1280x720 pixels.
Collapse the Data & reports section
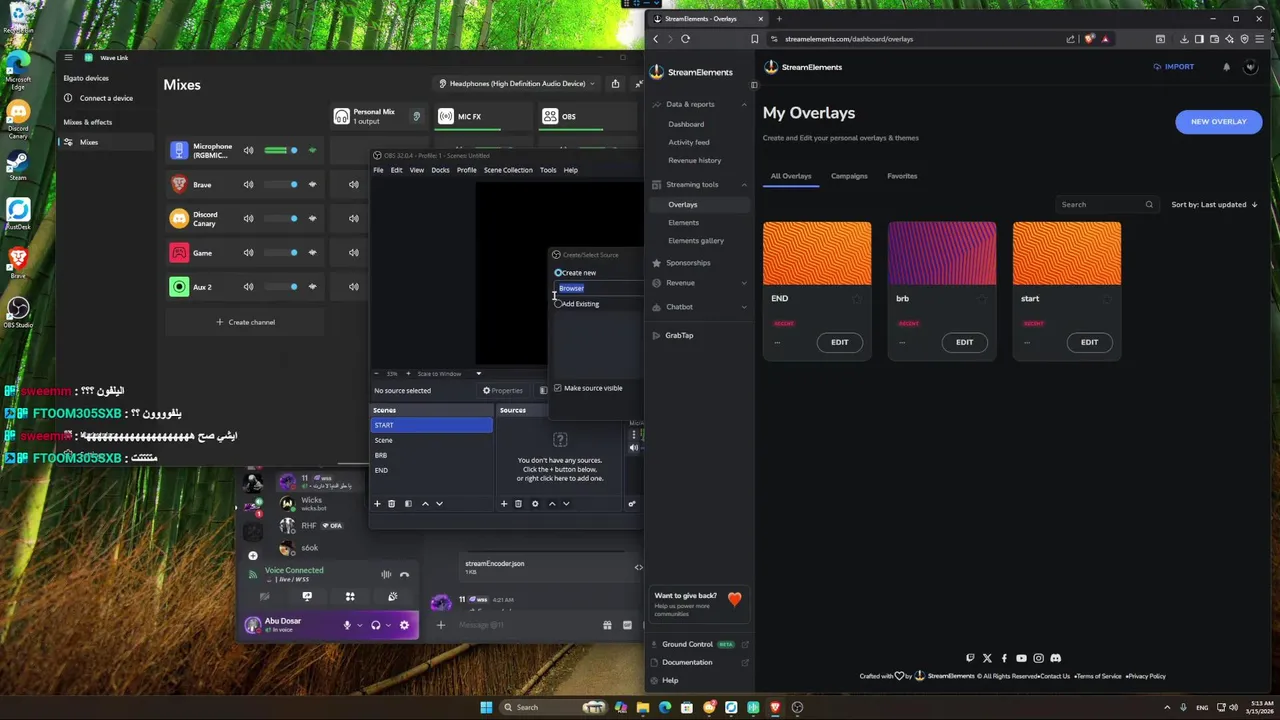coord(743,104)
